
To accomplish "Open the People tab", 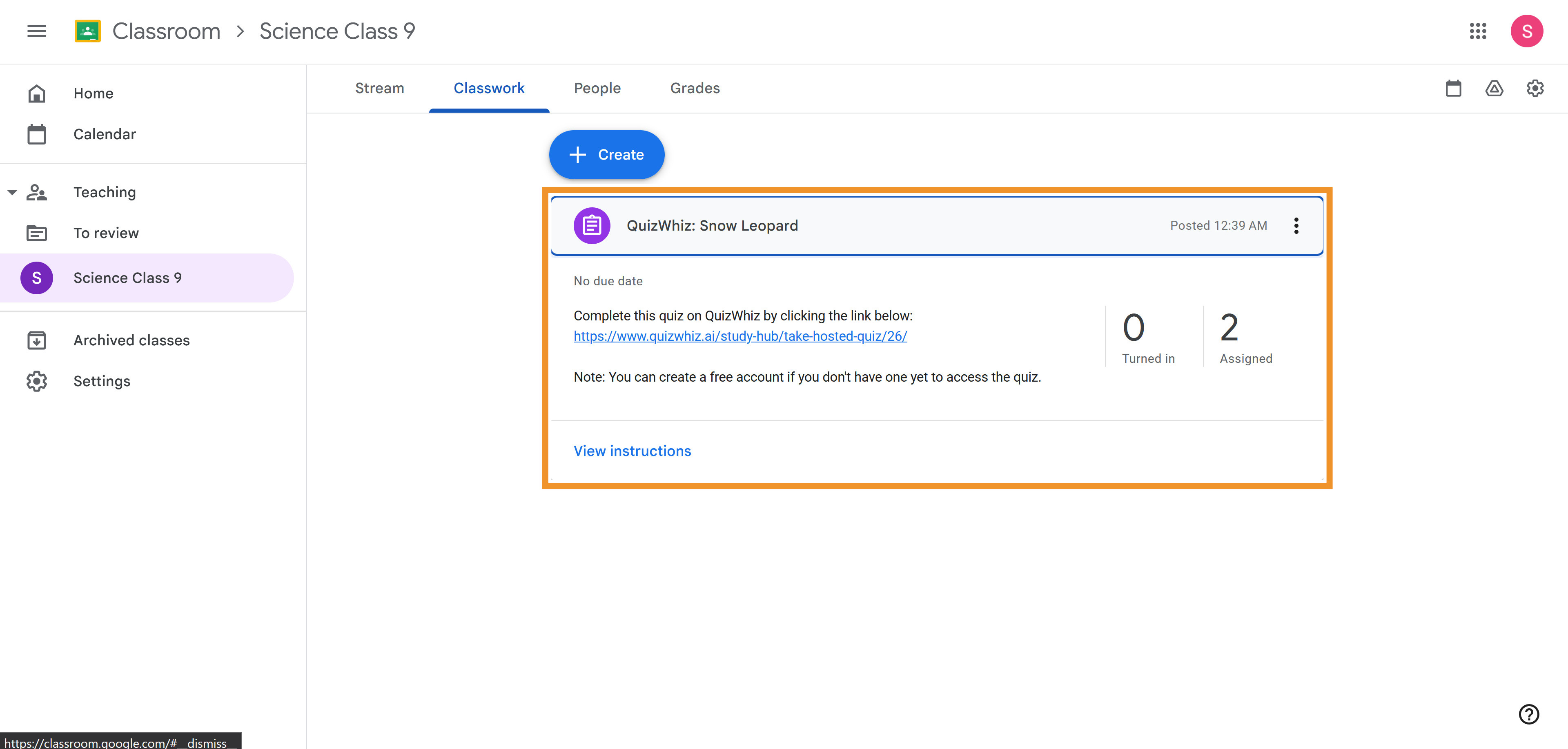I will click(597, 88).
